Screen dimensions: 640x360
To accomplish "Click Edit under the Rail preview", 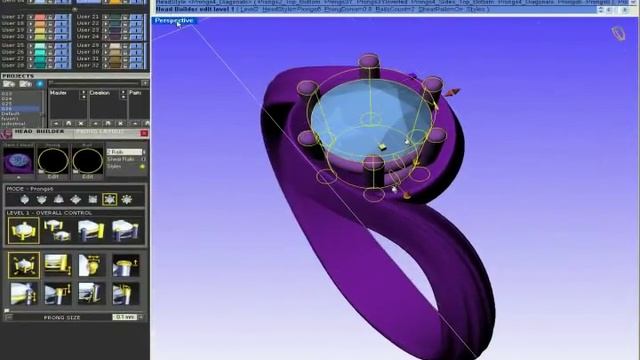I will coord(88,177).
